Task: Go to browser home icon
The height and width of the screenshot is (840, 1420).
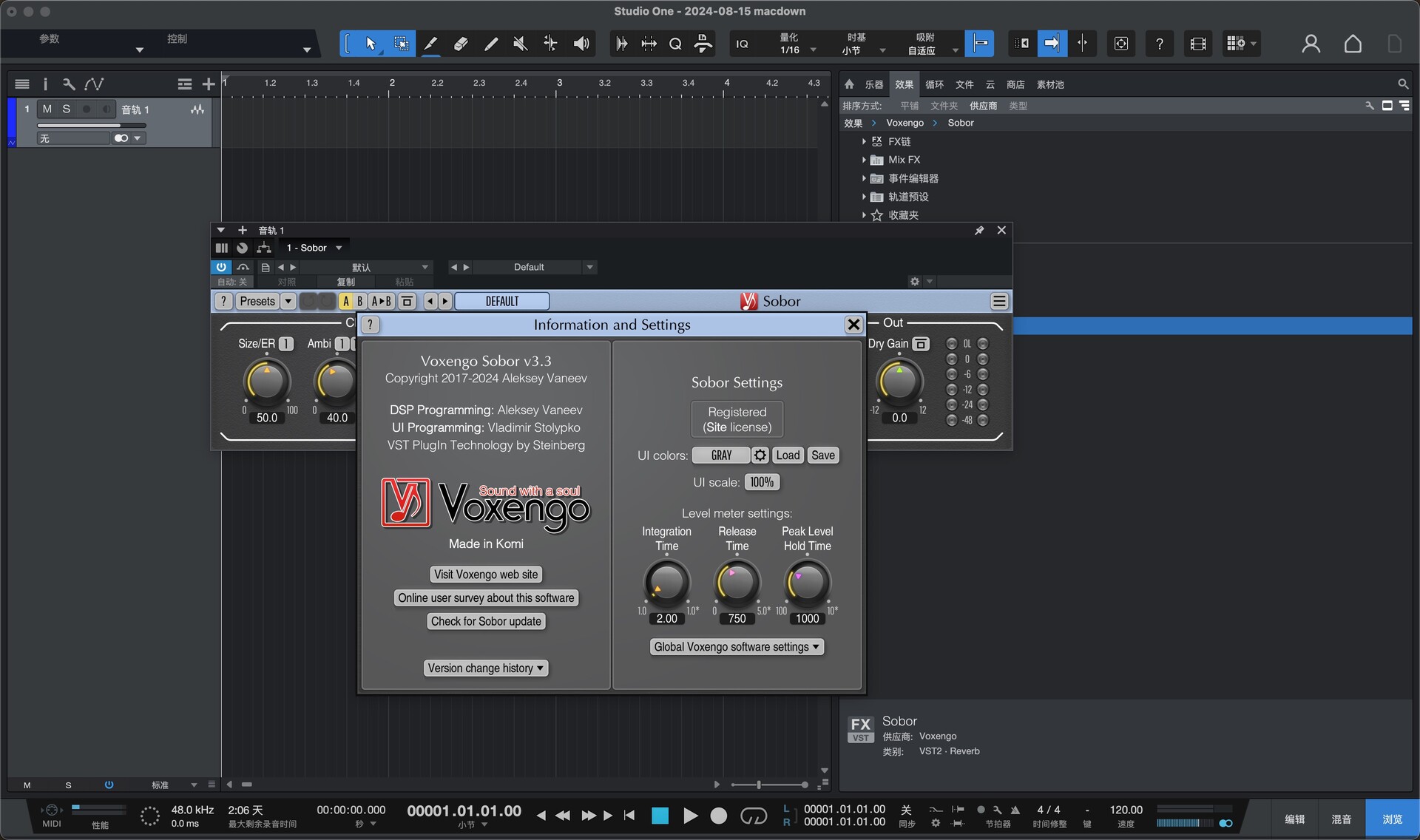Action: (849, 84)
